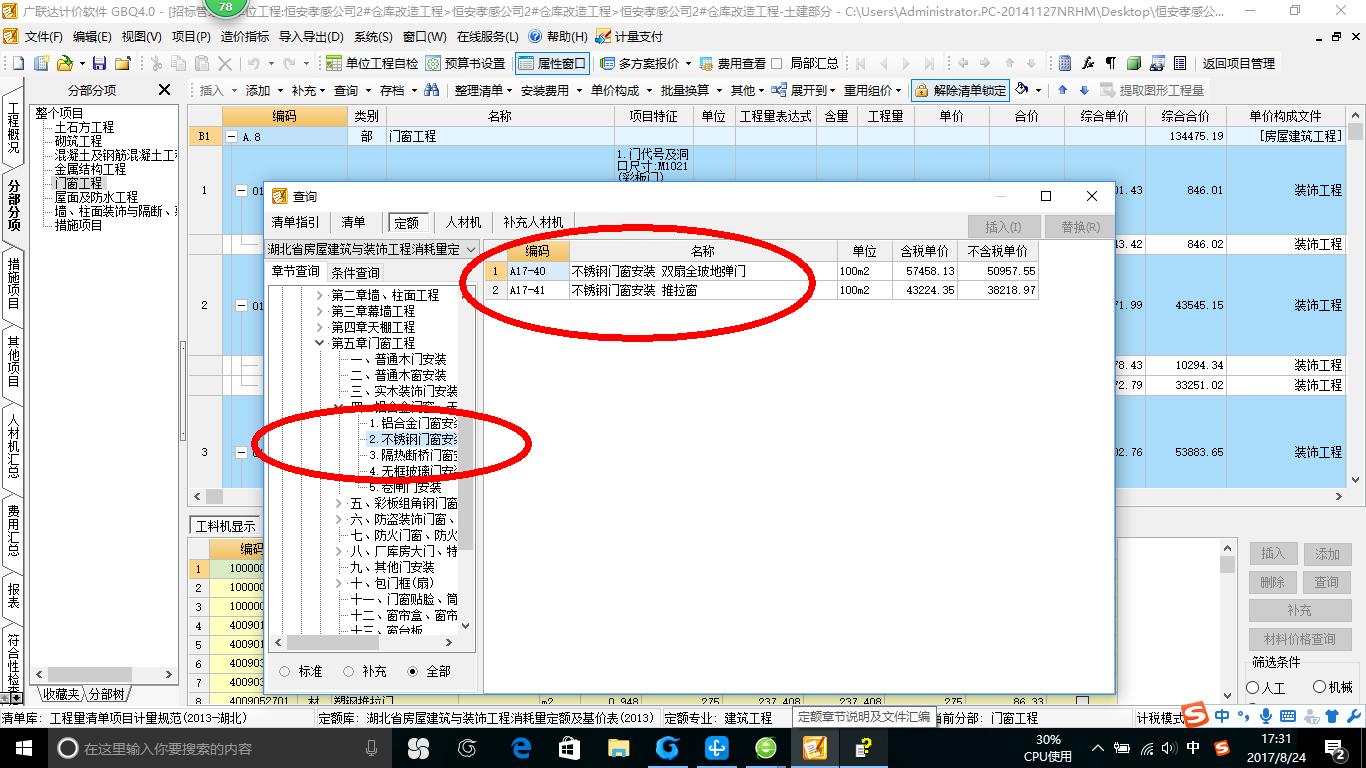Click the 工料机显示 tab button
Viewport: 1366px width, 768px height.
click(x=226, y=526)
